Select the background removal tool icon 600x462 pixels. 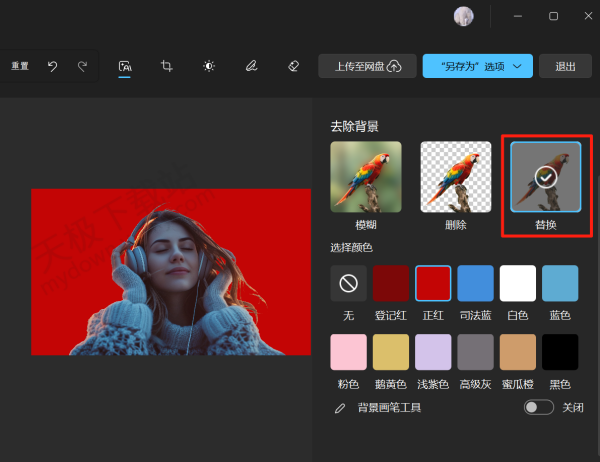(x=125, y=66)
